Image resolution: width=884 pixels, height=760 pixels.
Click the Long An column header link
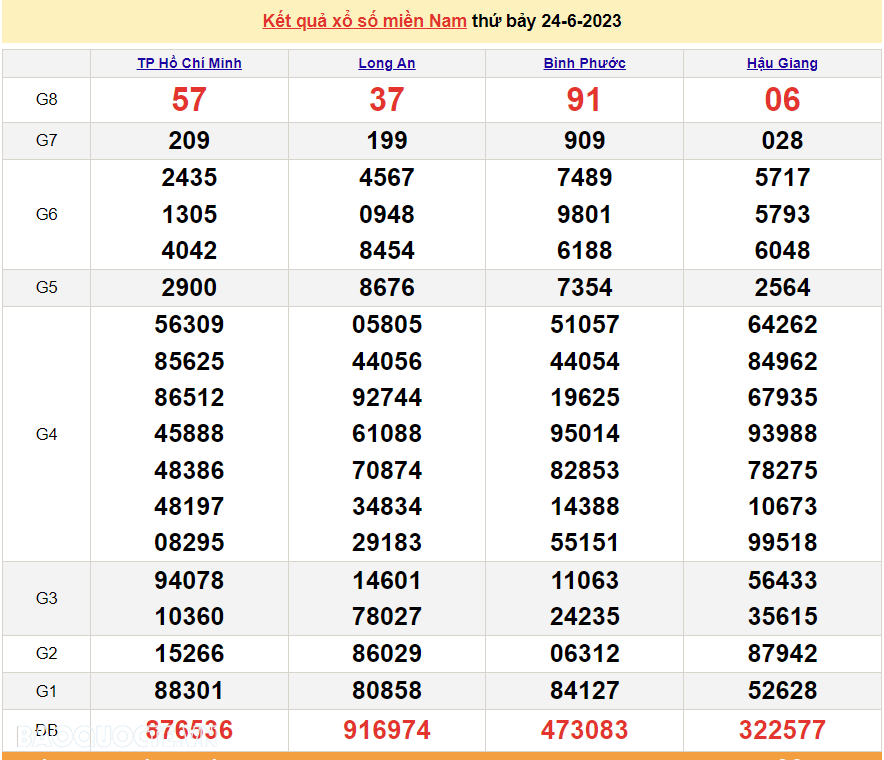tap(387, 63)
